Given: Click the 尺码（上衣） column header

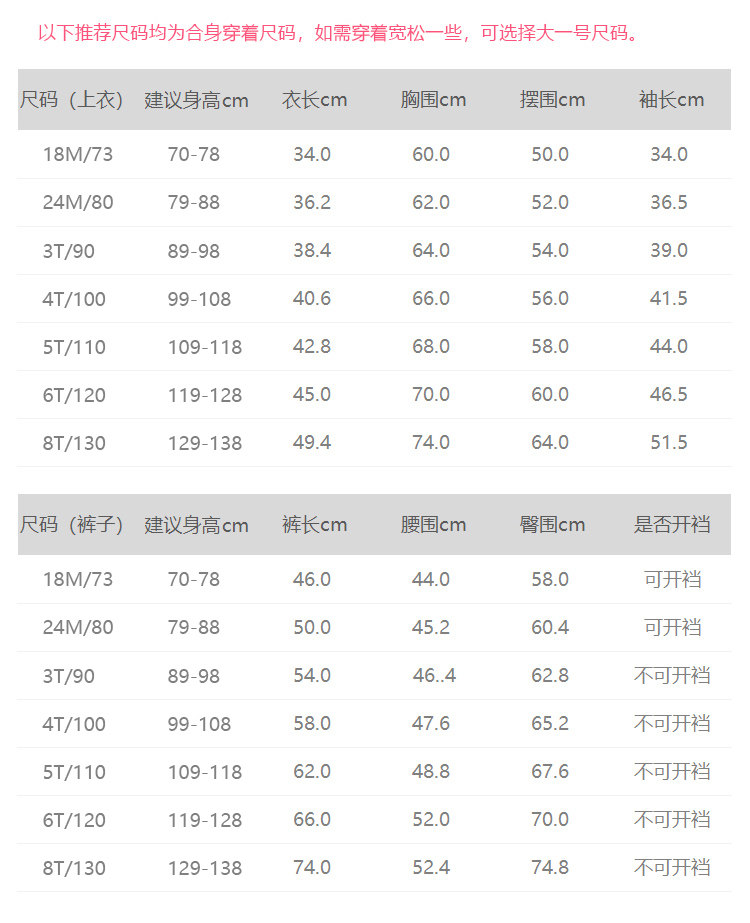Looking at the screenshot, I should 72,100.
